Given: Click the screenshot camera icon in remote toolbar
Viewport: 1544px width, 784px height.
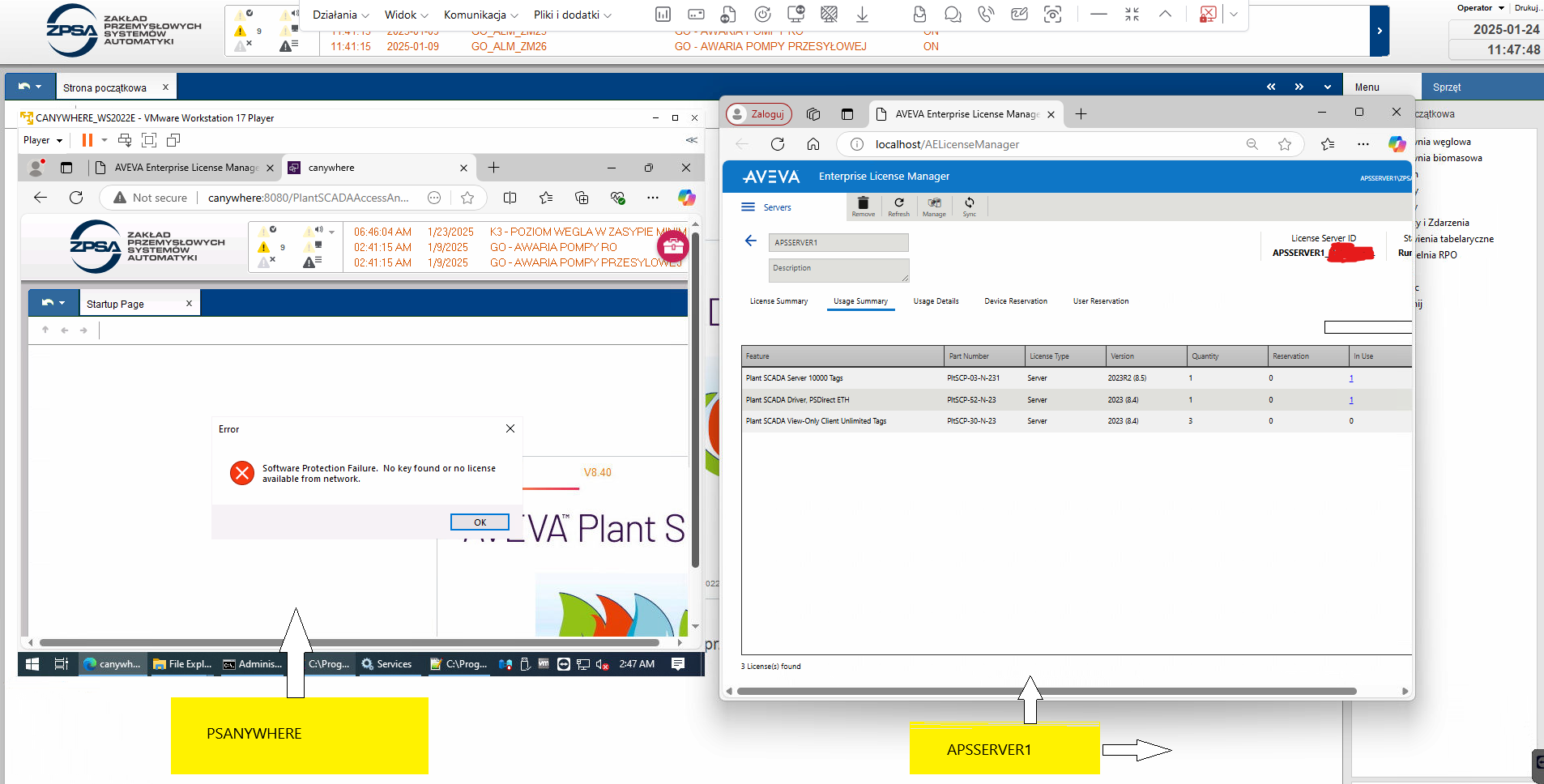Looking at the screenshot, I should point(1052,15).
